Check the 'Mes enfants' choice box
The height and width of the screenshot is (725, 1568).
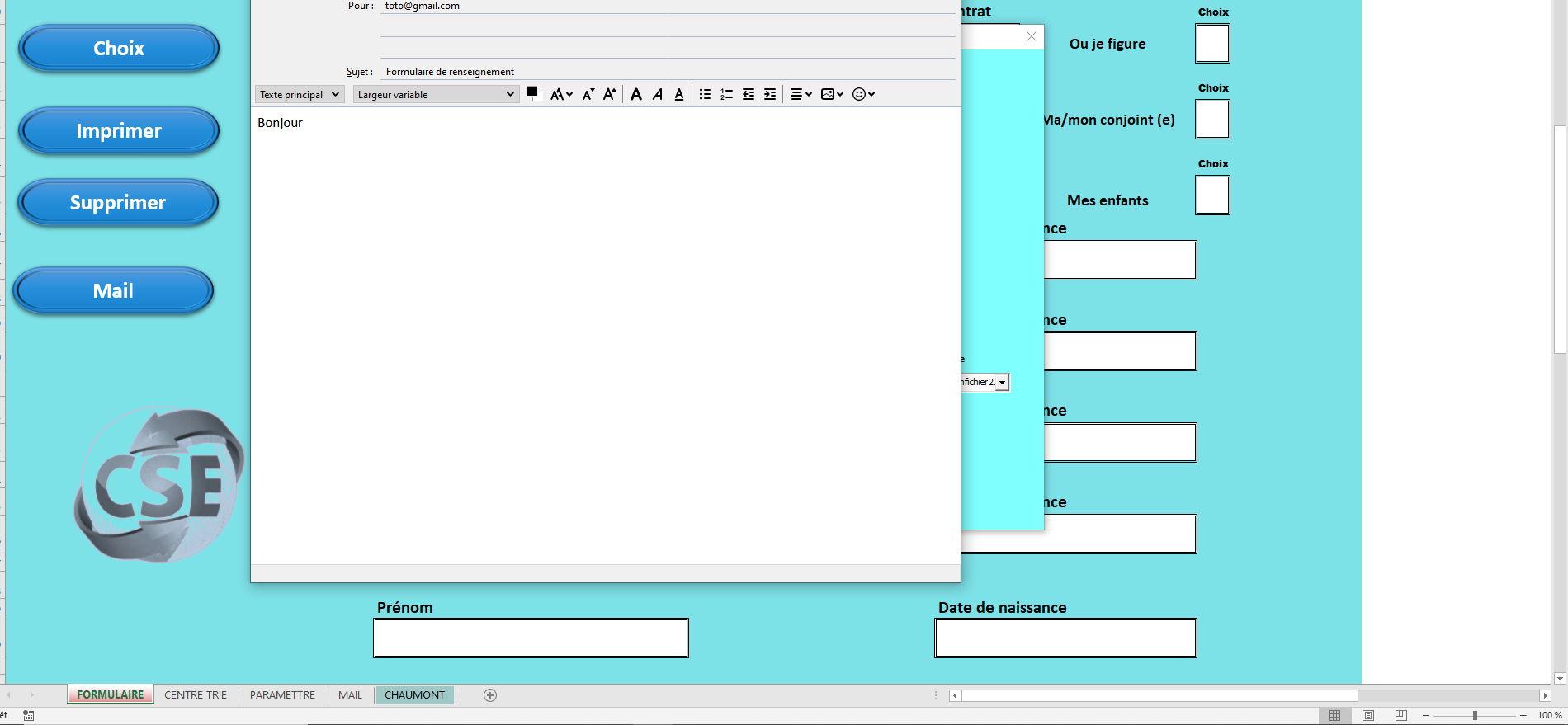pyautogui.click(x=1212, y=195)
